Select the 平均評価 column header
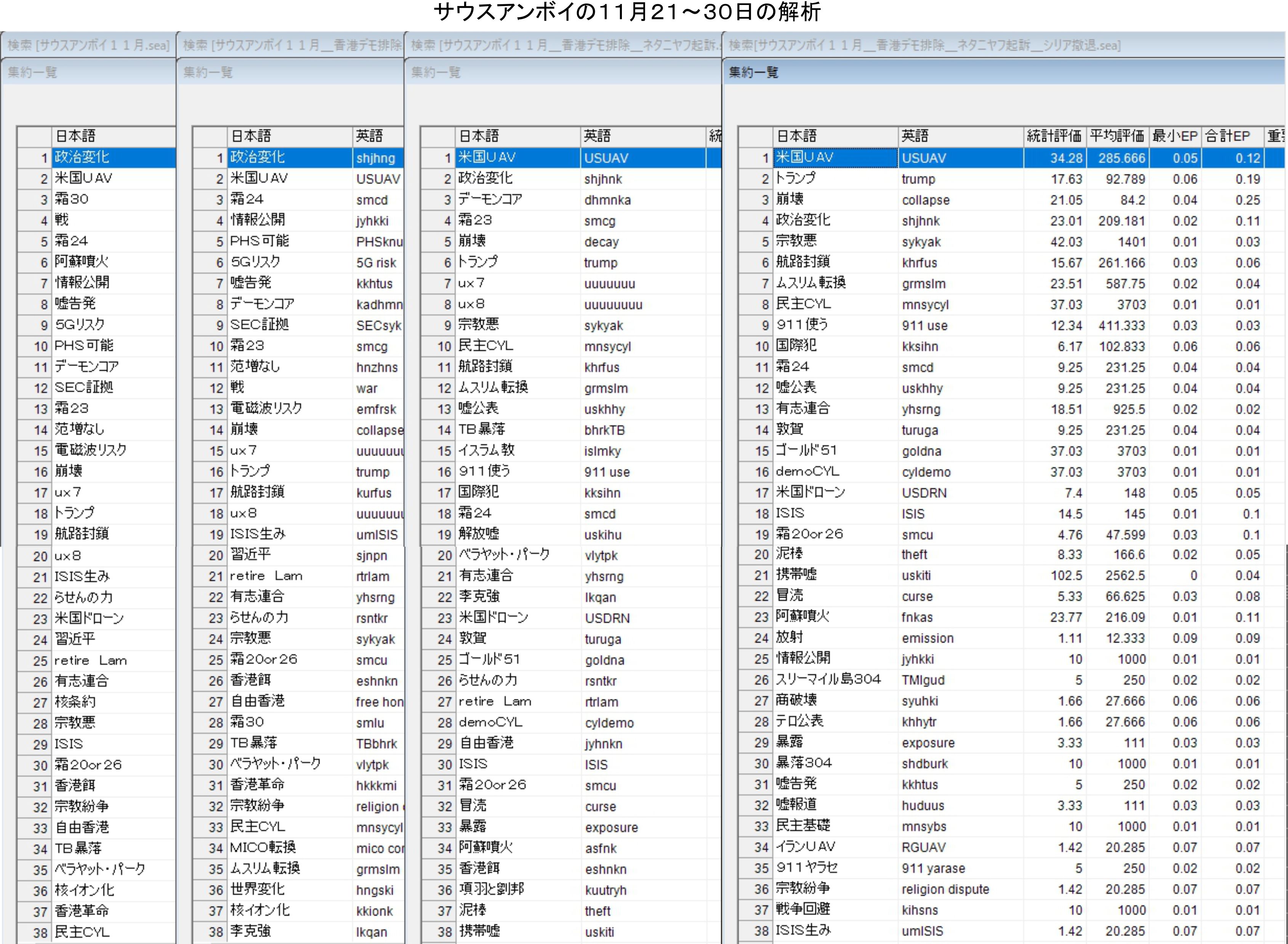 [1117, 136]
